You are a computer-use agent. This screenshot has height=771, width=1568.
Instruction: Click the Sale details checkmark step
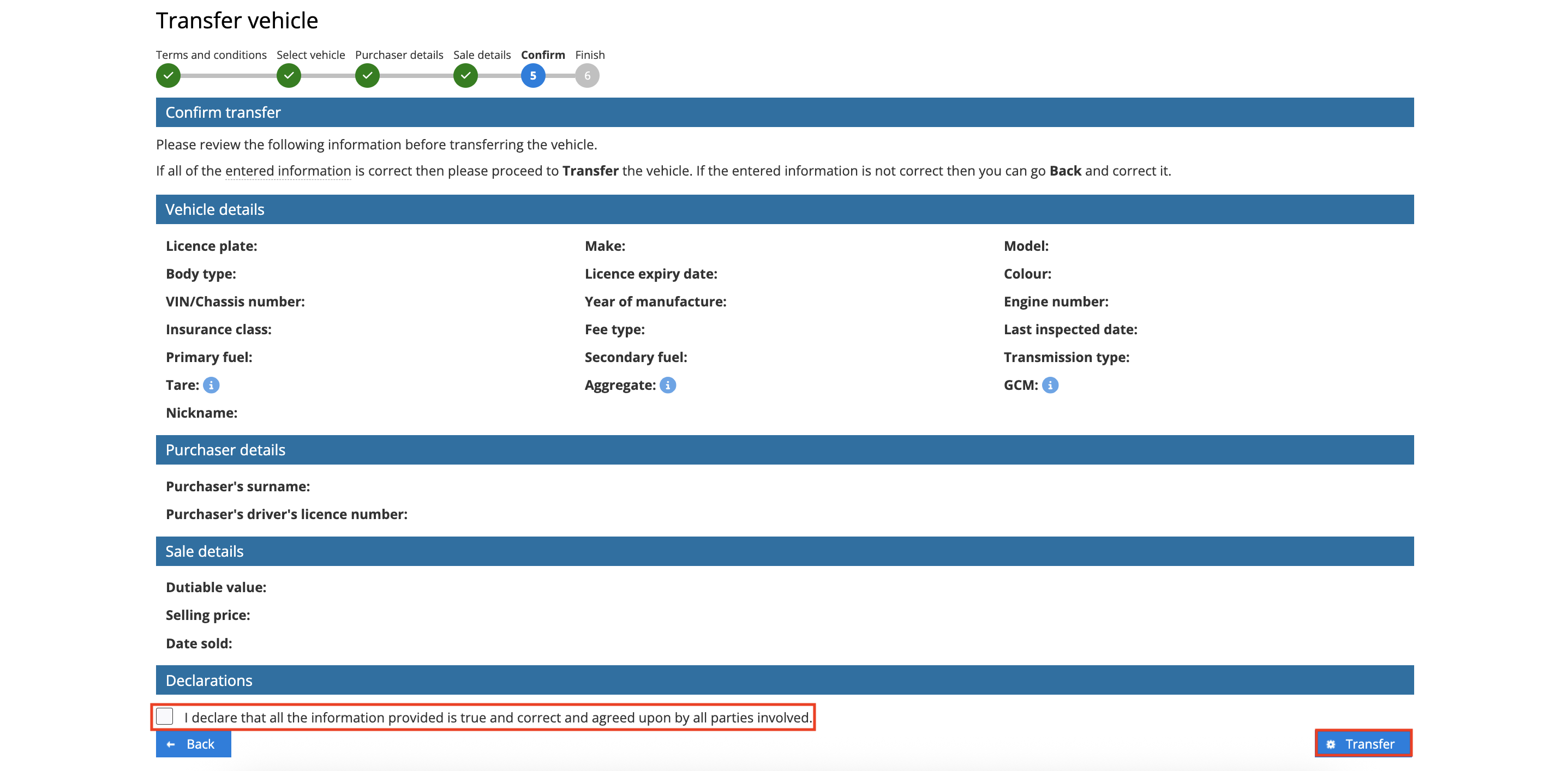click(465, 76)
